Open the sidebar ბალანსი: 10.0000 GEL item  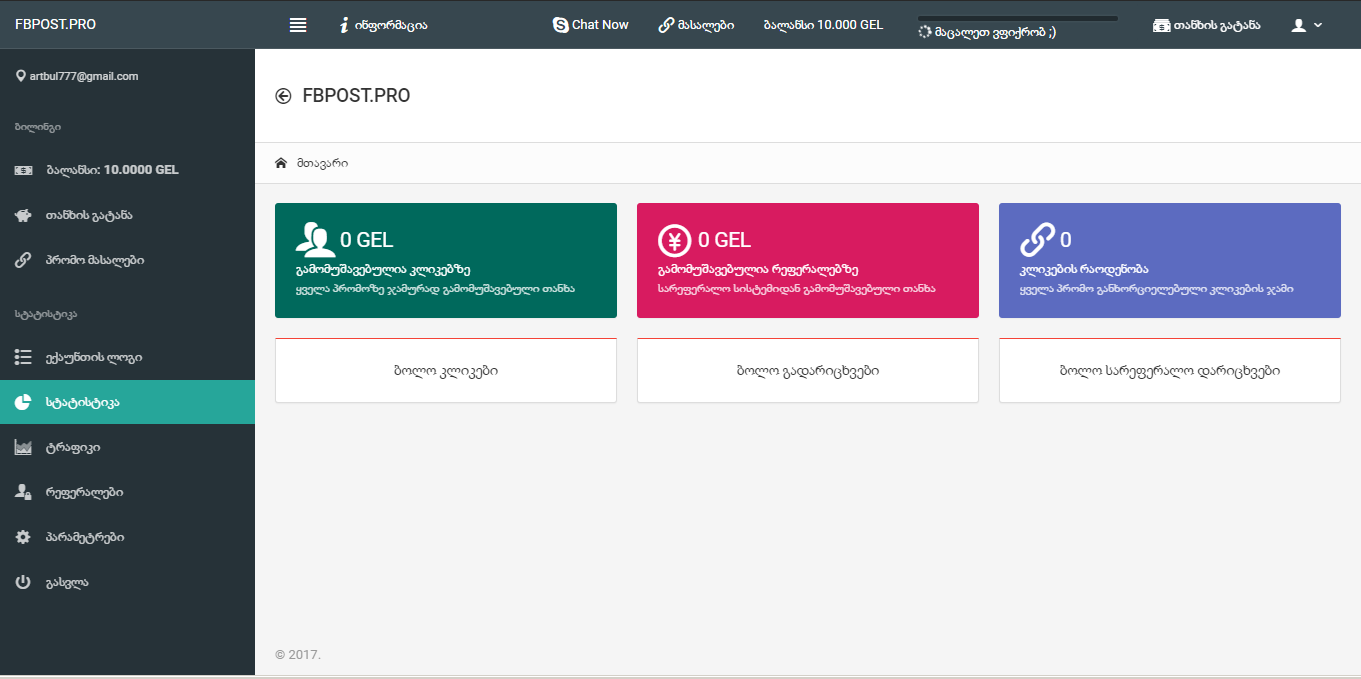click(x=127, y=170)
